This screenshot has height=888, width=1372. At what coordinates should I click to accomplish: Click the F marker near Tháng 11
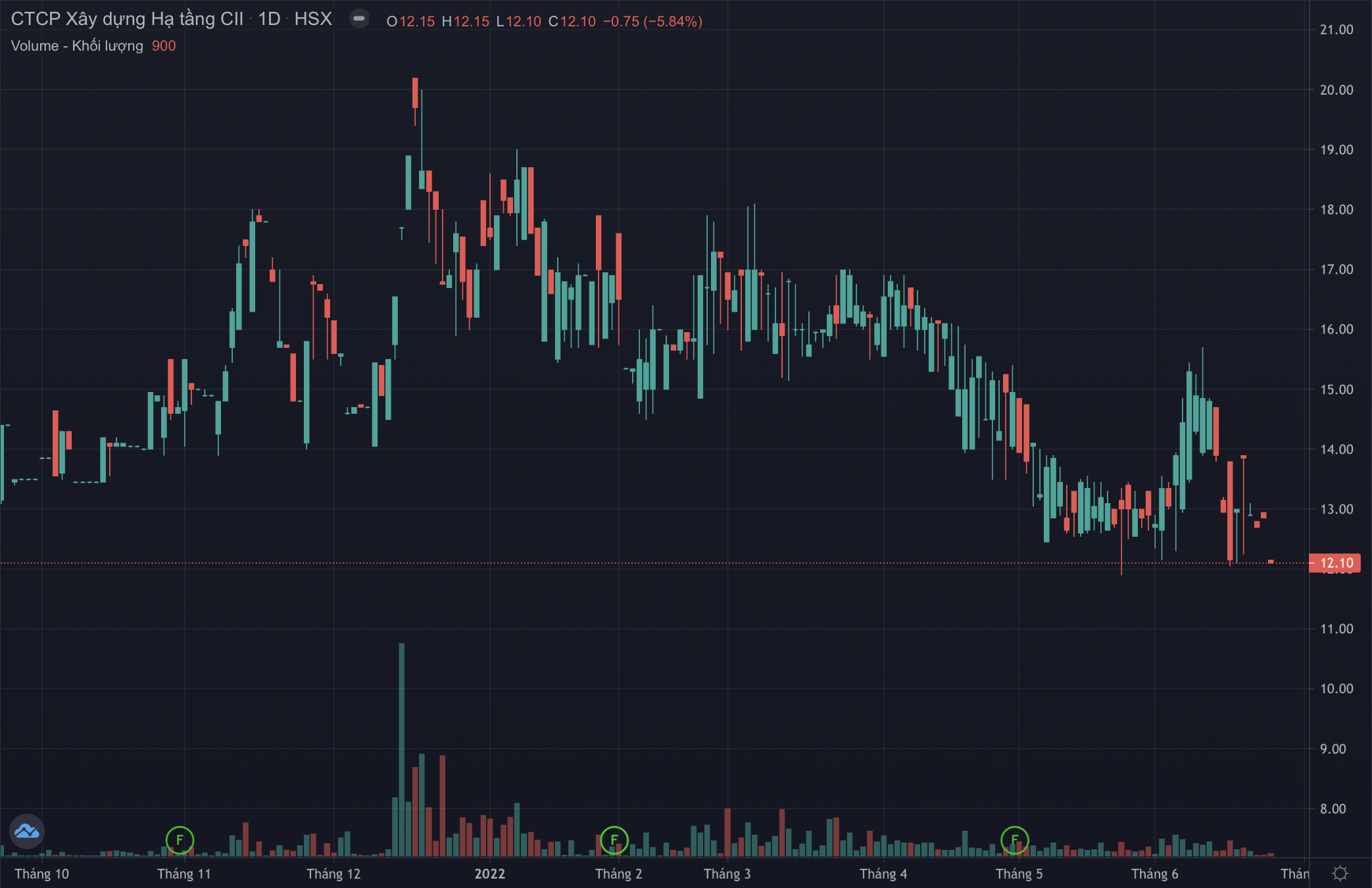pyautogui.click(x=180, y=840)
